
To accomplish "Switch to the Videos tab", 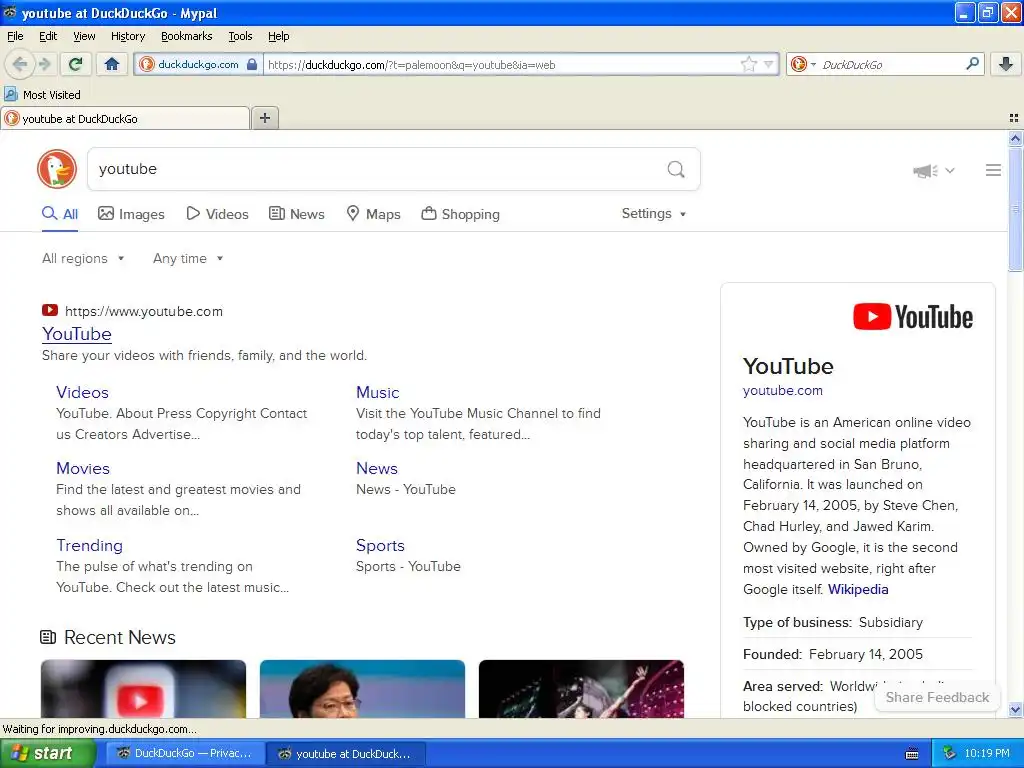I will click(217, 214).
